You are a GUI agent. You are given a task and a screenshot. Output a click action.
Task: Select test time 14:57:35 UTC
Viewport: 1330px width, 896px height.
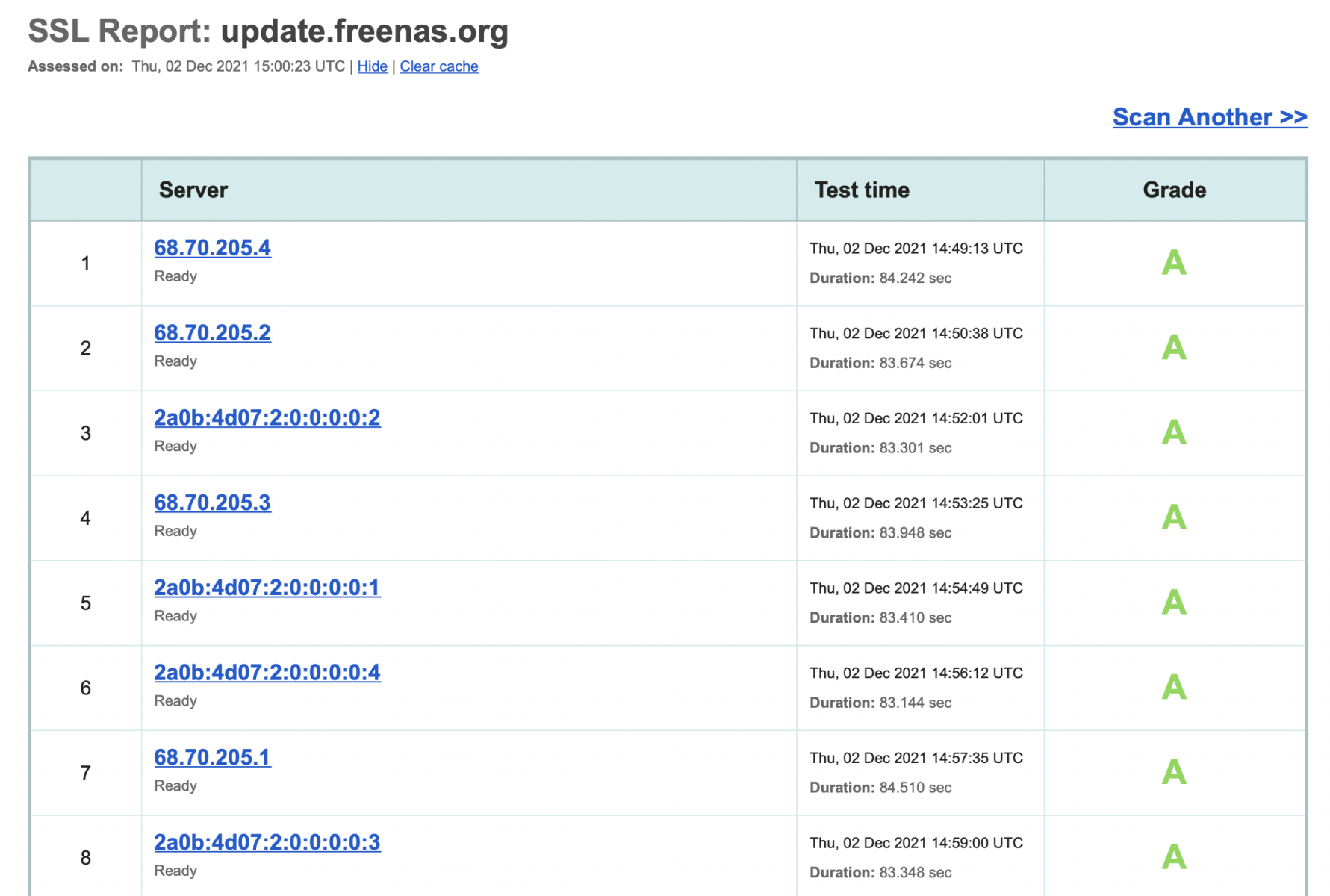click(916, 759)
